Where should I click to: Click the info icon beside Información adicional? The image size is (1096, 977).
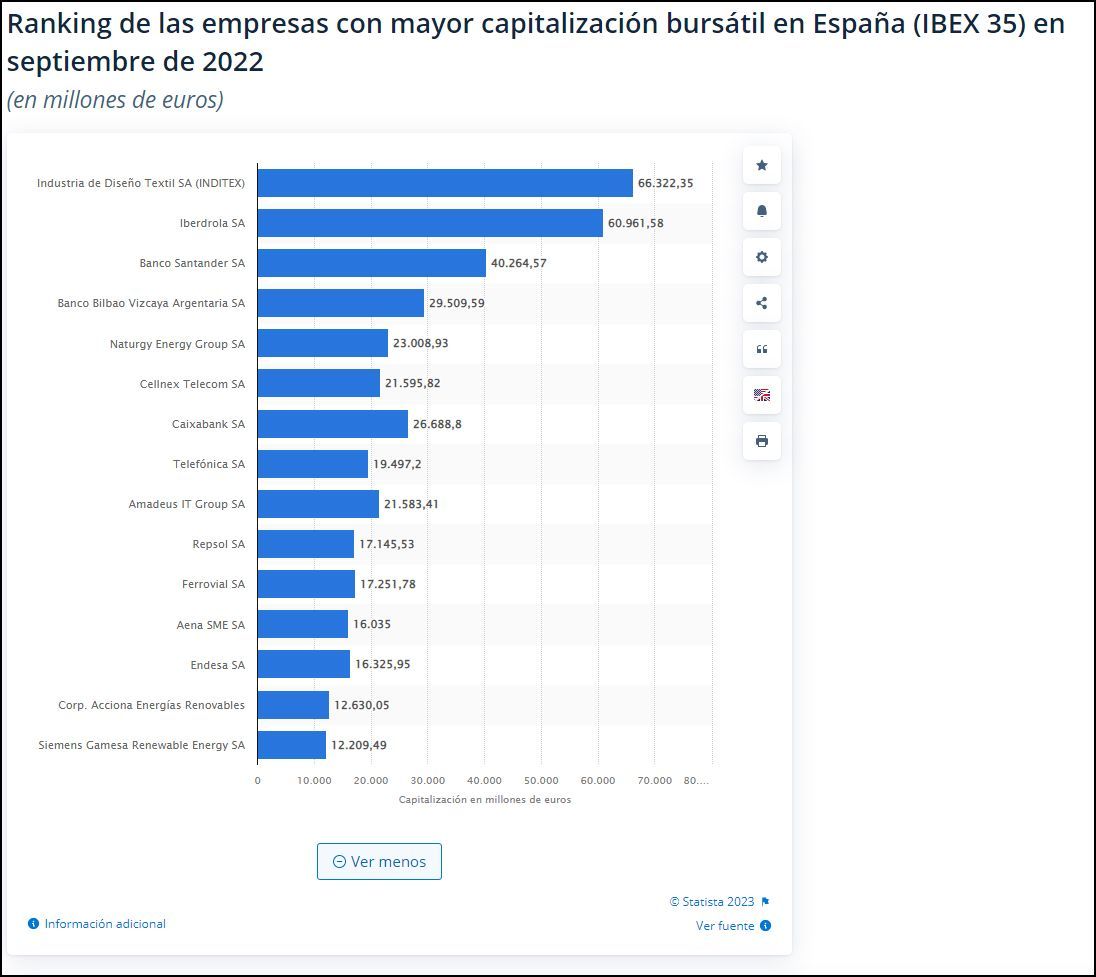coord(34,924)
